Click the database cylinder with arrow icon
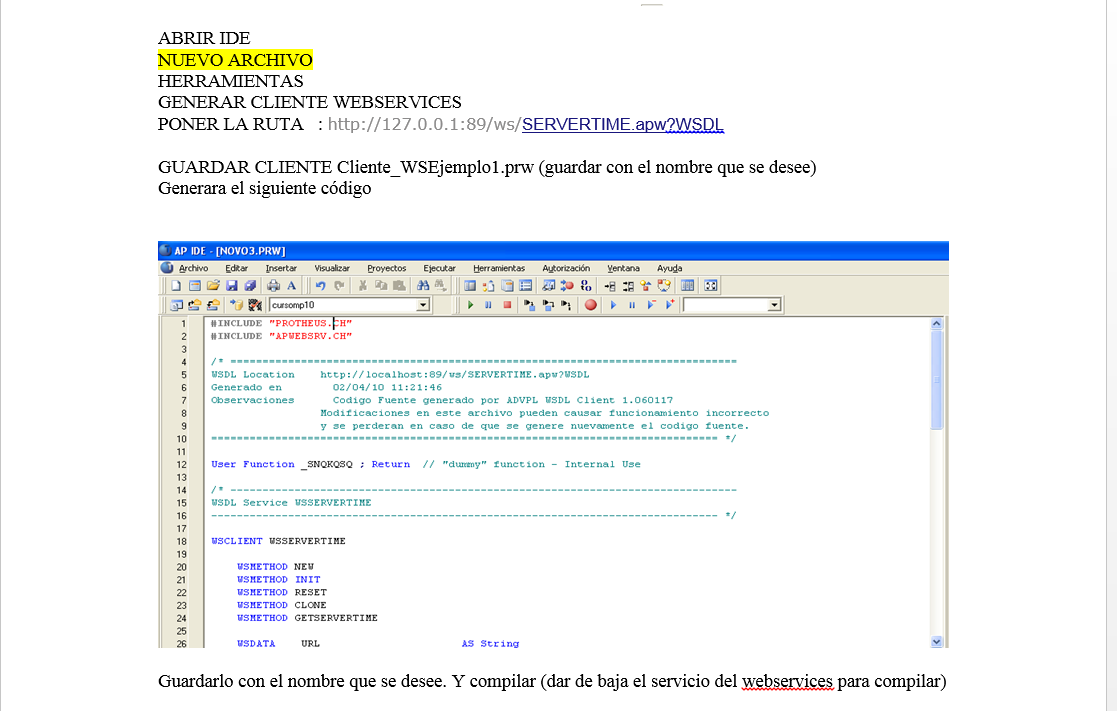Viewport: 1117px width, 711px height. pyautogui.click(x=236, y=305)
